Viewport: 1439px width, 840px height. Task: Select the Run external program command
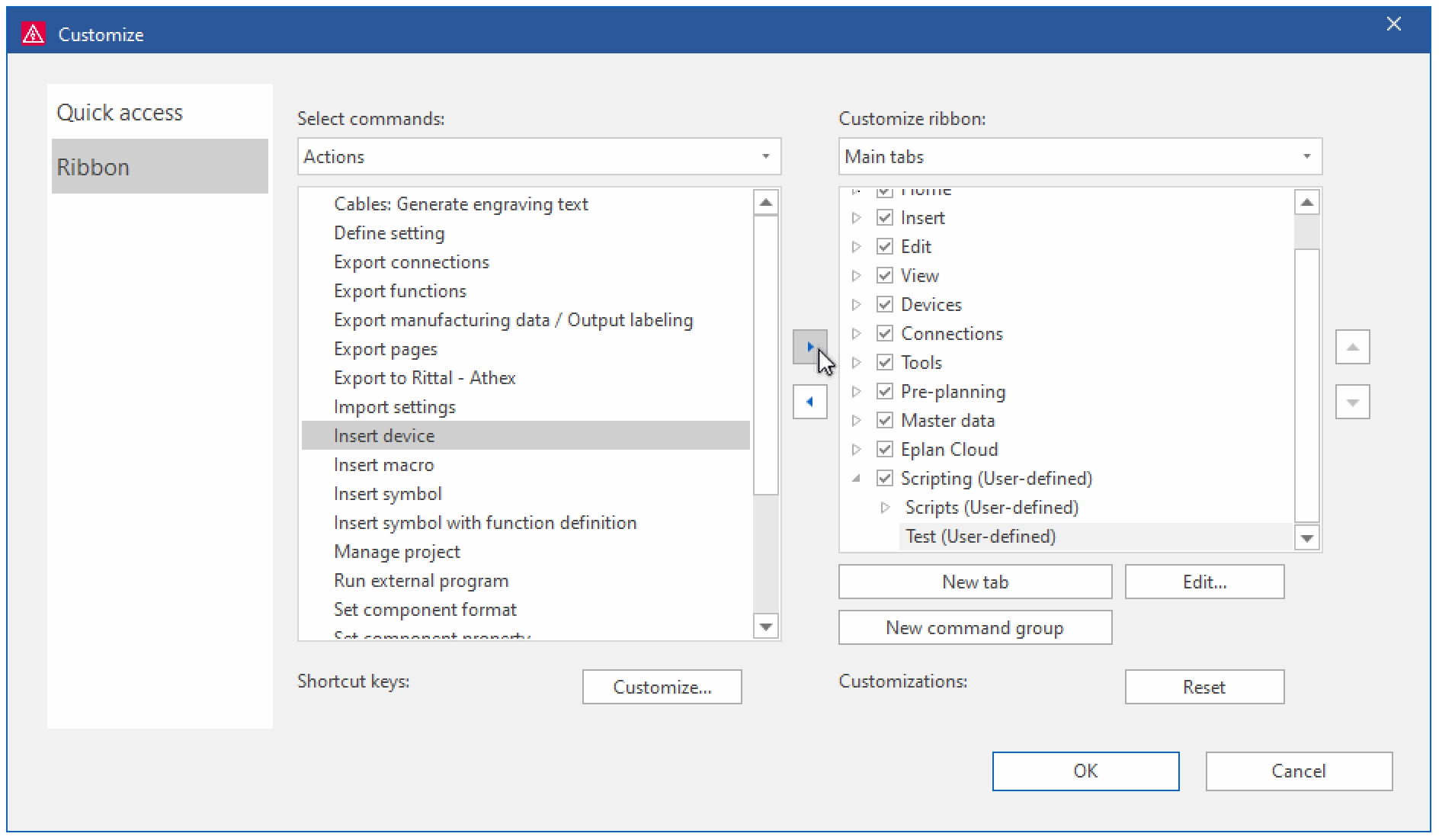(526, 580)
